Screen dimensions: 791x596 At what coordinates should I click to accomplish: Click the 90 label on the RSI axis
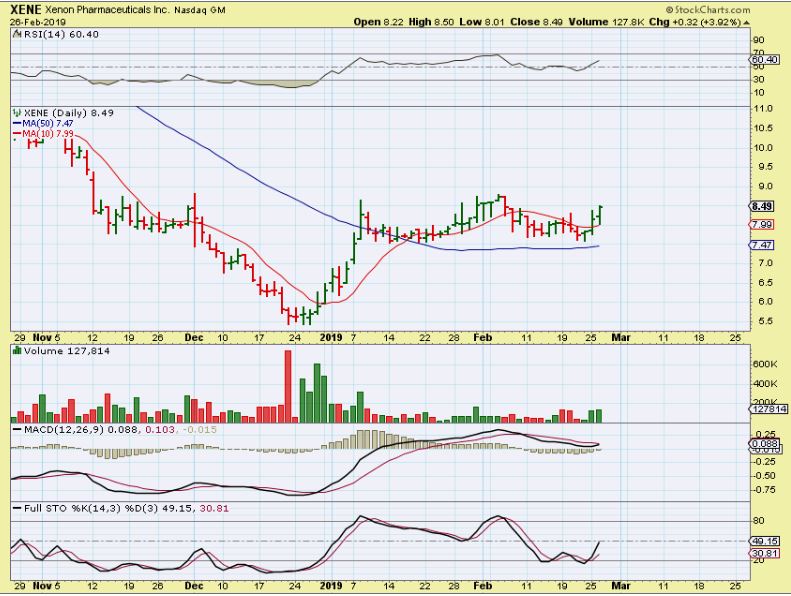click(x=758, y=40)
